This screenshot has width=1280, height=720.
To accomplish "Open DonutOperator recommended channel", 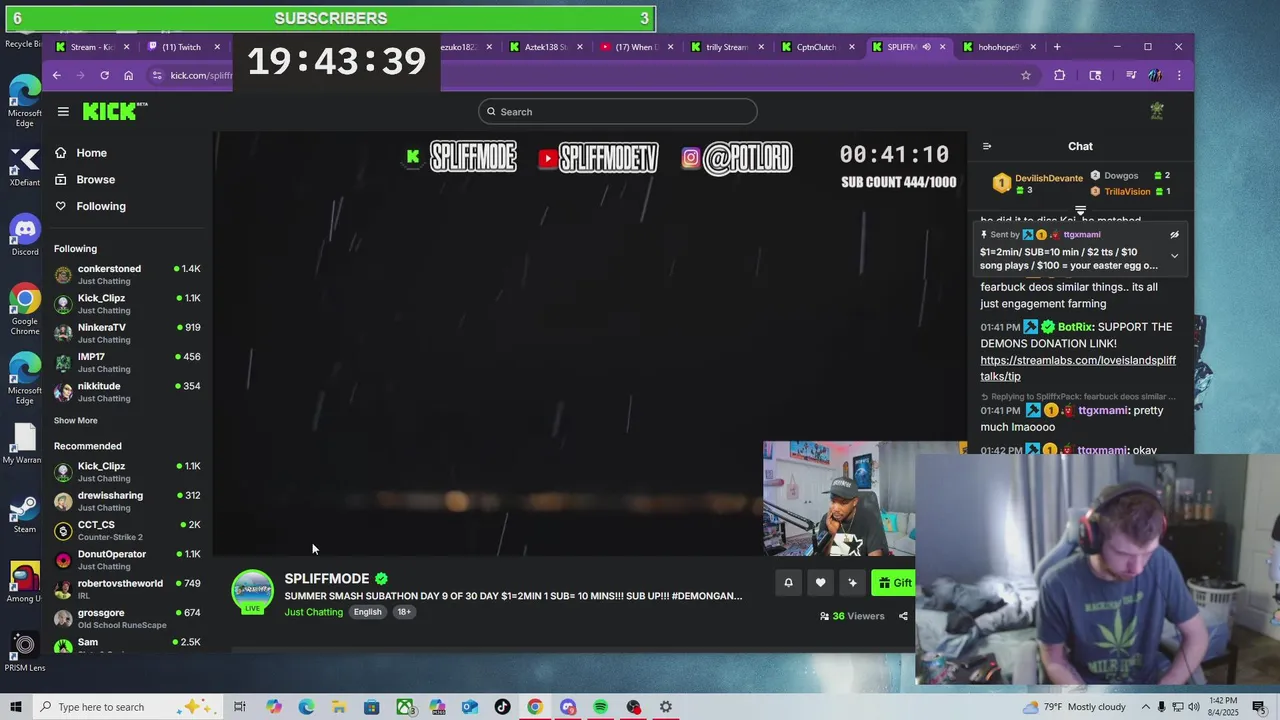I will point(127,559).
